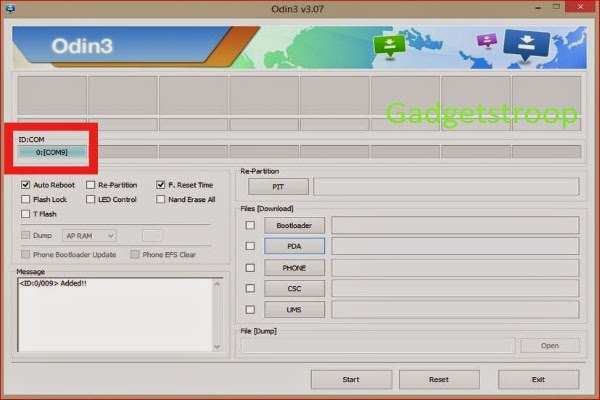600x400 pixels.
Task: Tick the checkbox beside PHONE button
Action: click(x=250, y=268)
